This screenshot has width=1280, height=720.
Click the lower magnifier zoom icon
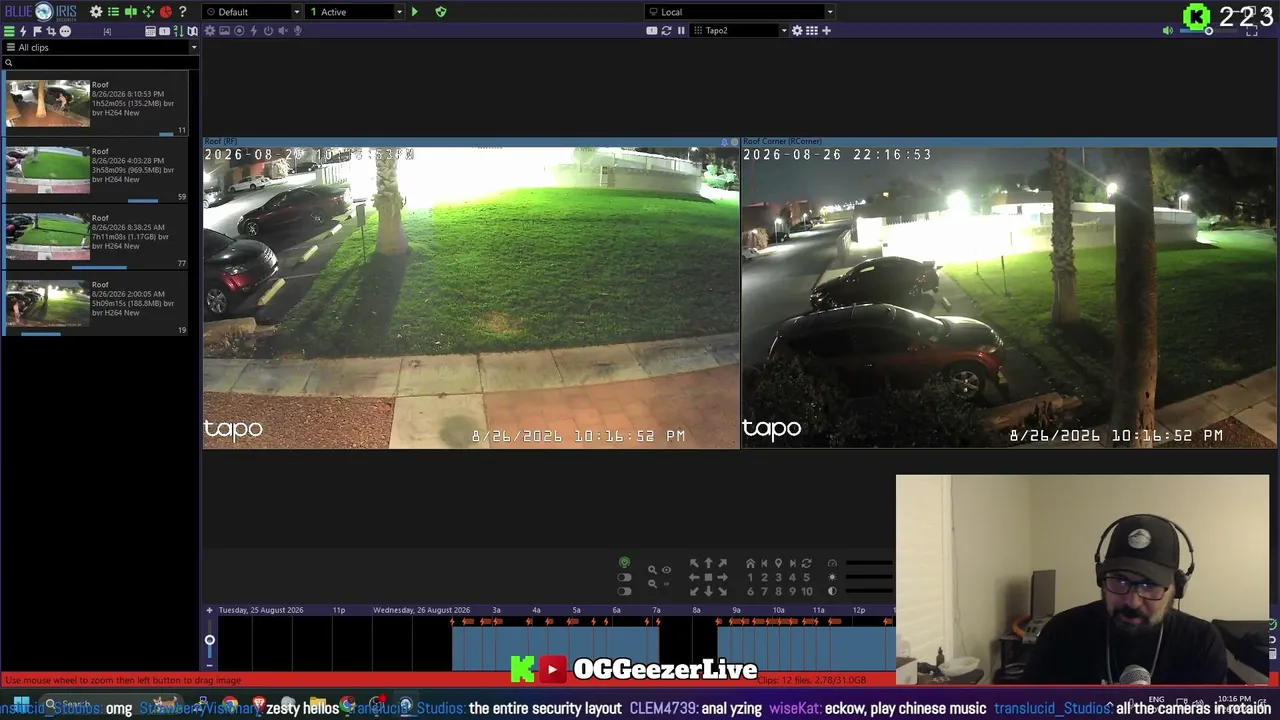pyautogui.click(x=652, y=584)
